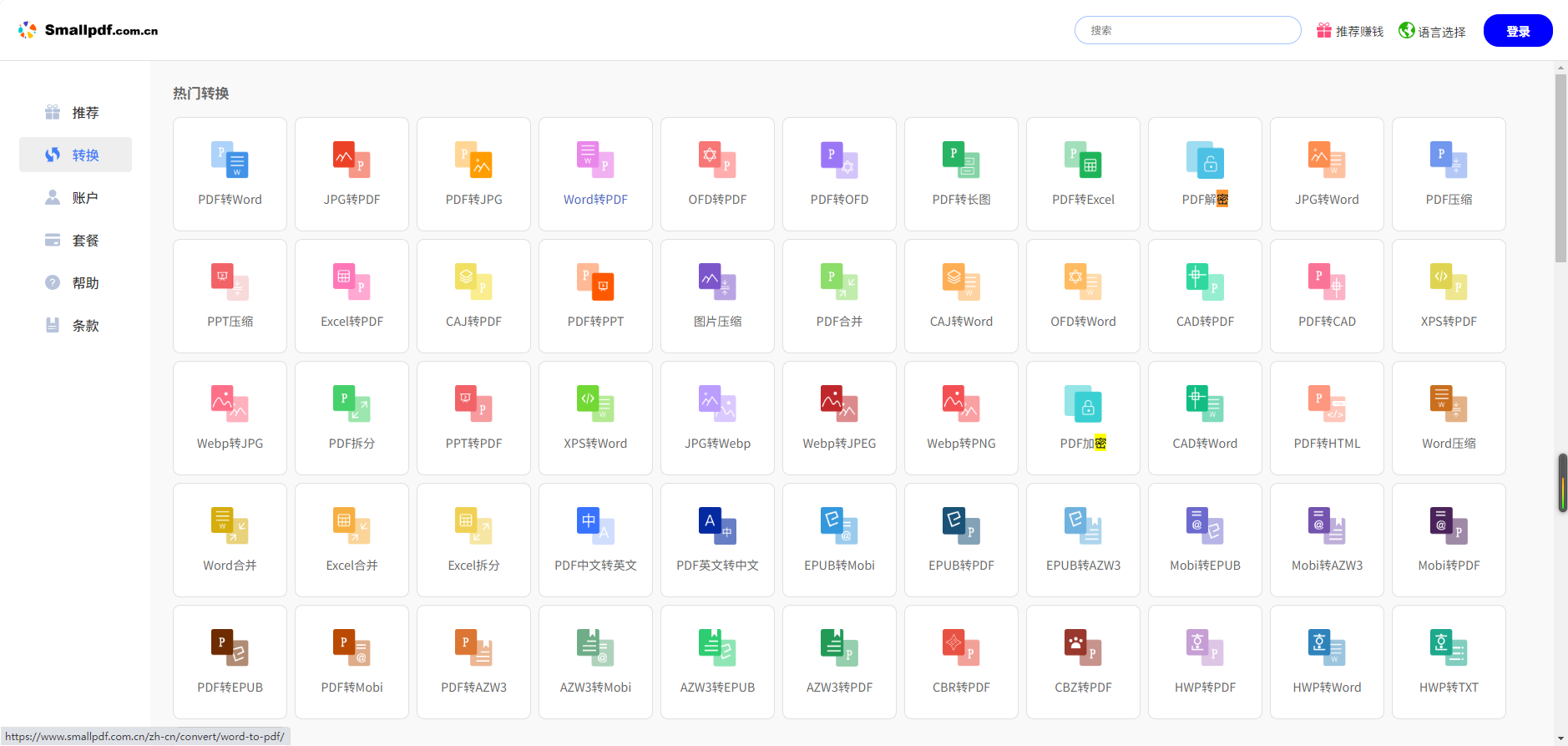Open the HWP转Word converter icon

[x=1327, y=648]
